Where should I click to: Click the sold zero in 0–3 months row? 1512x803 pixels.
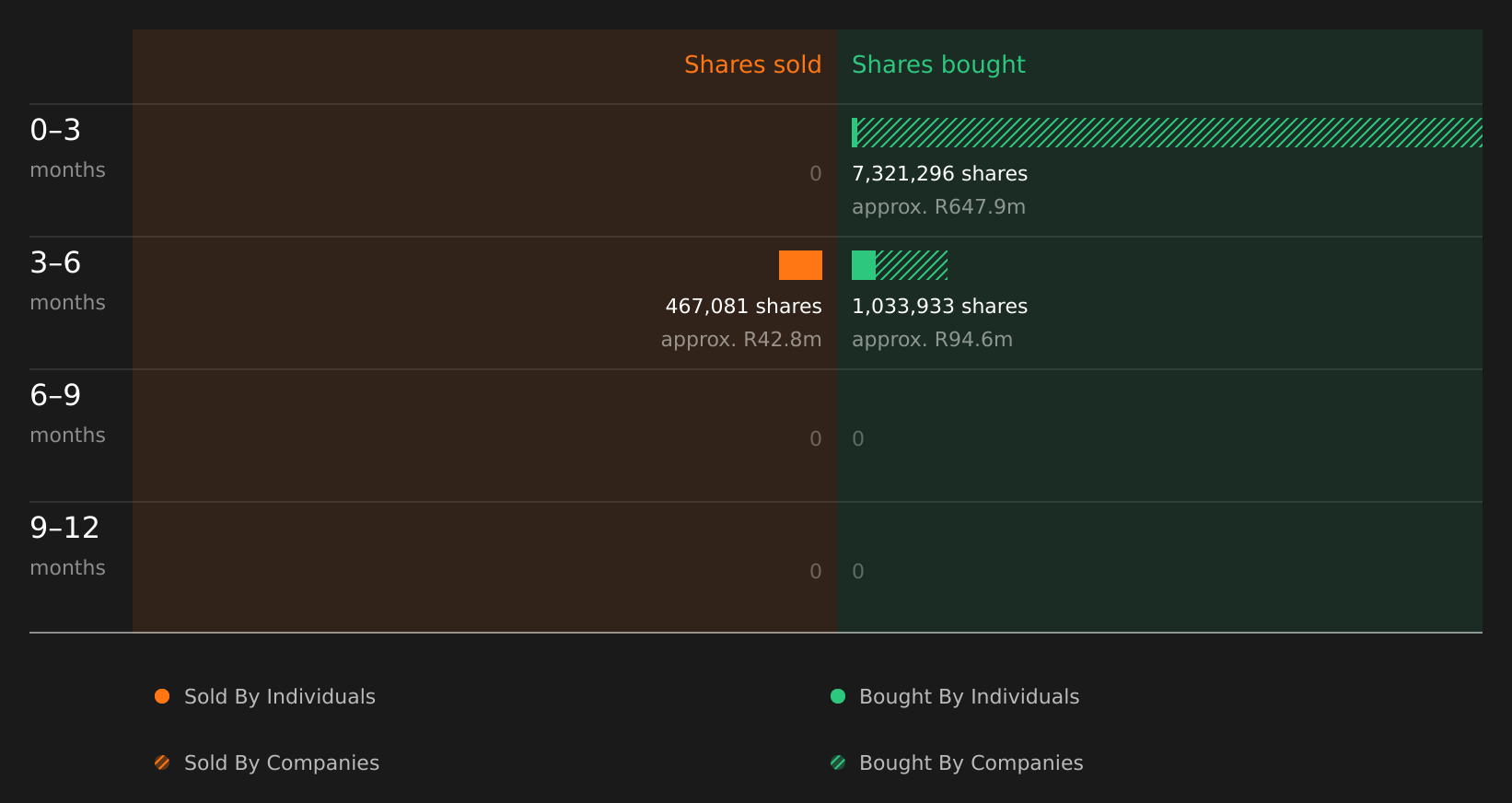[816, 173]
